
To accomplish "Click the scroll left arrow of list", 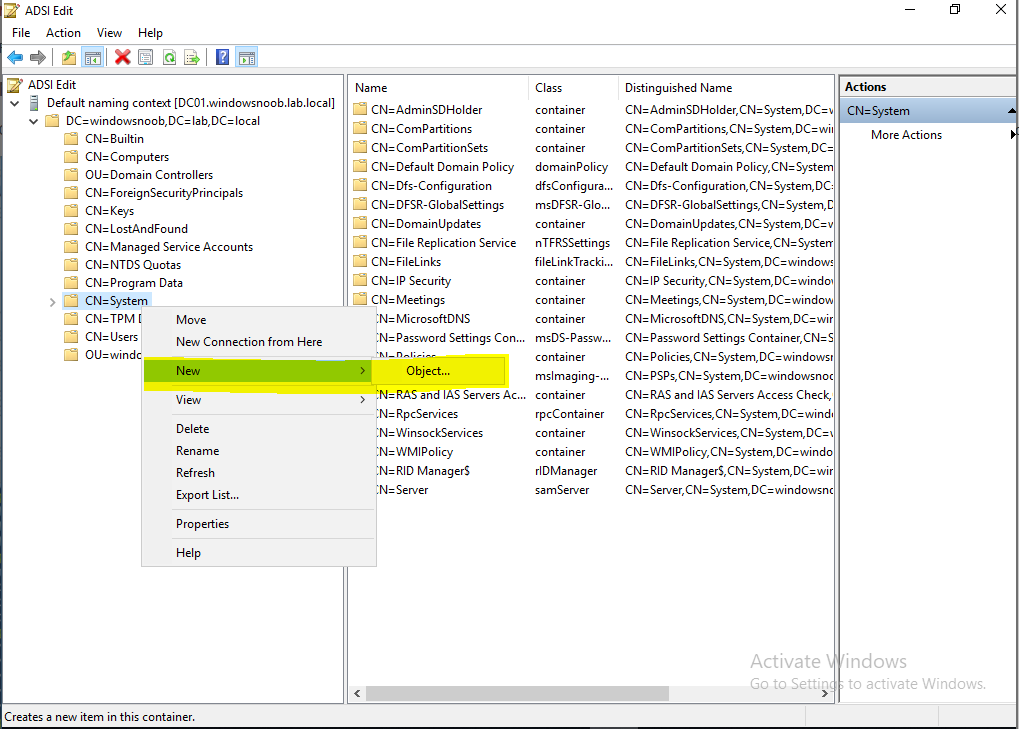I will click(357, 693).
